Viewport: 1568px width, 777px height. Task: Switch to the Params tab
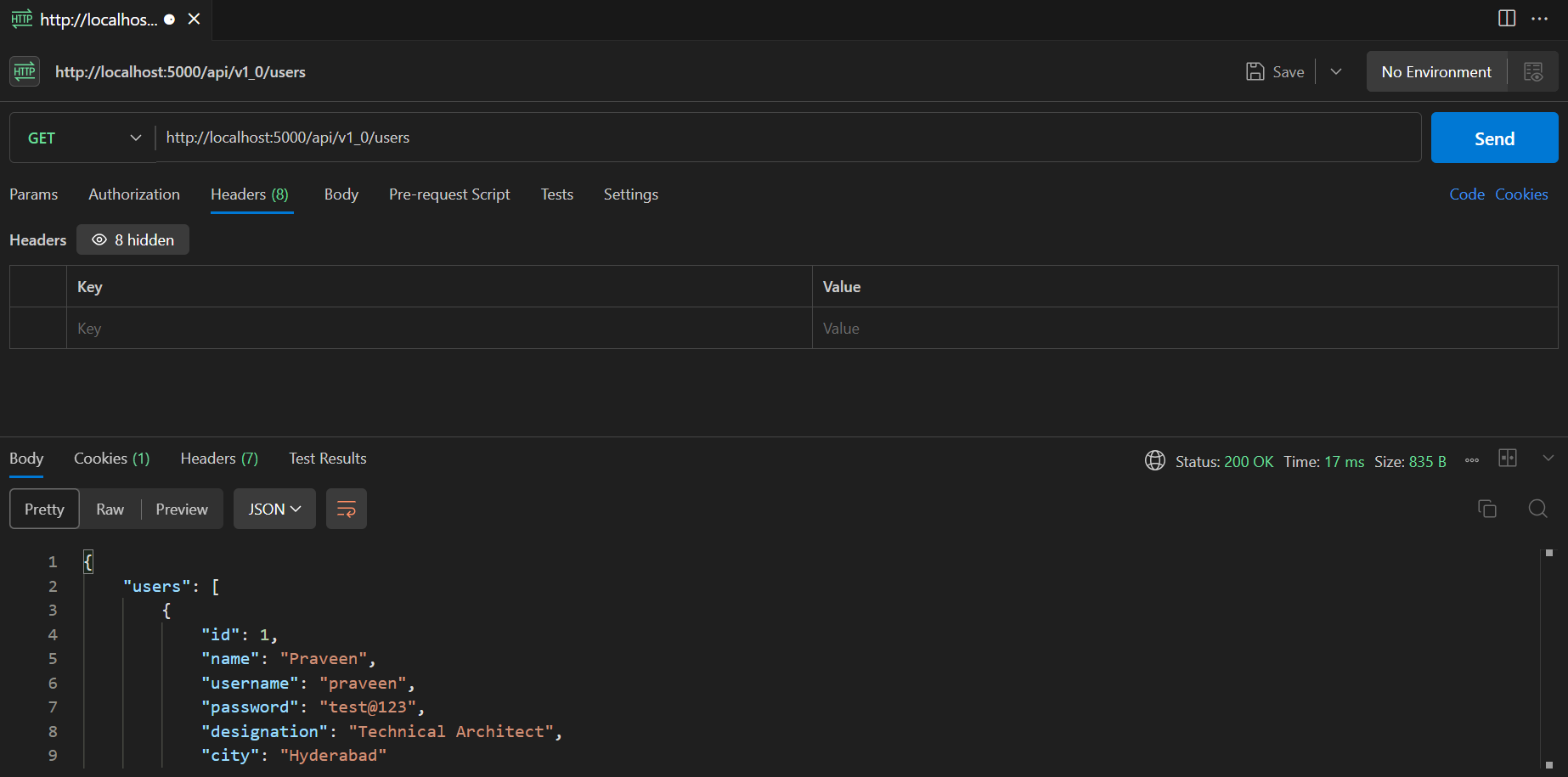pos(34,194)
